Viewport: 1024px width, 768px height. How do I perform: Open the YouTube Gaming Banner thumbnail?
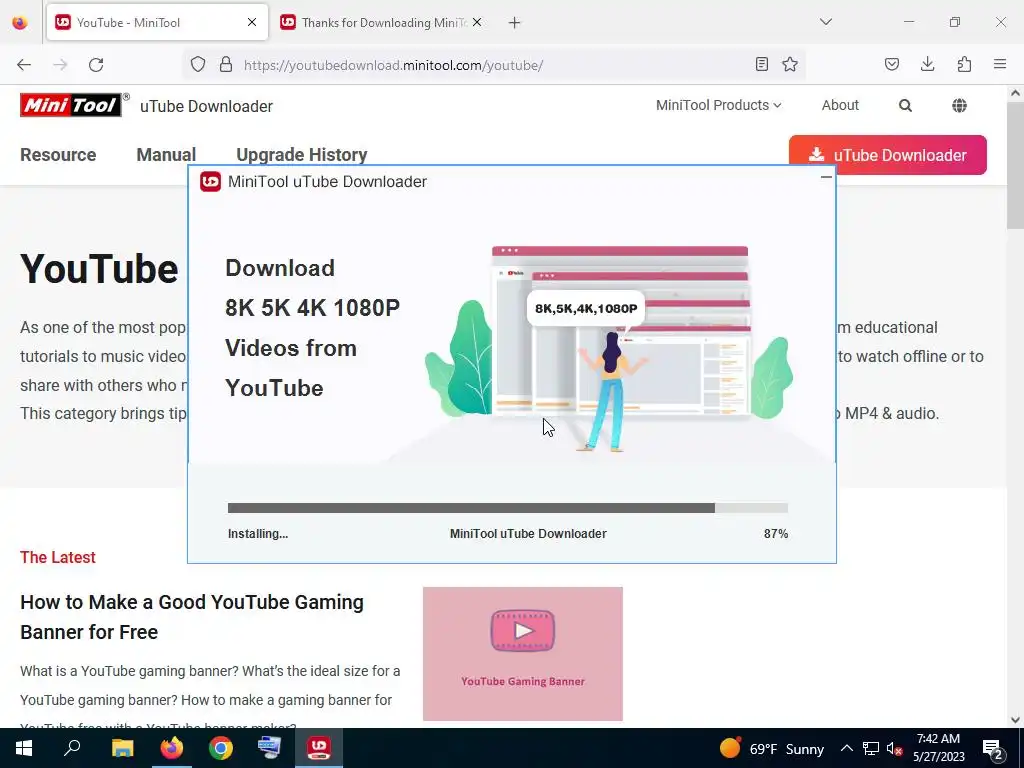522,654
